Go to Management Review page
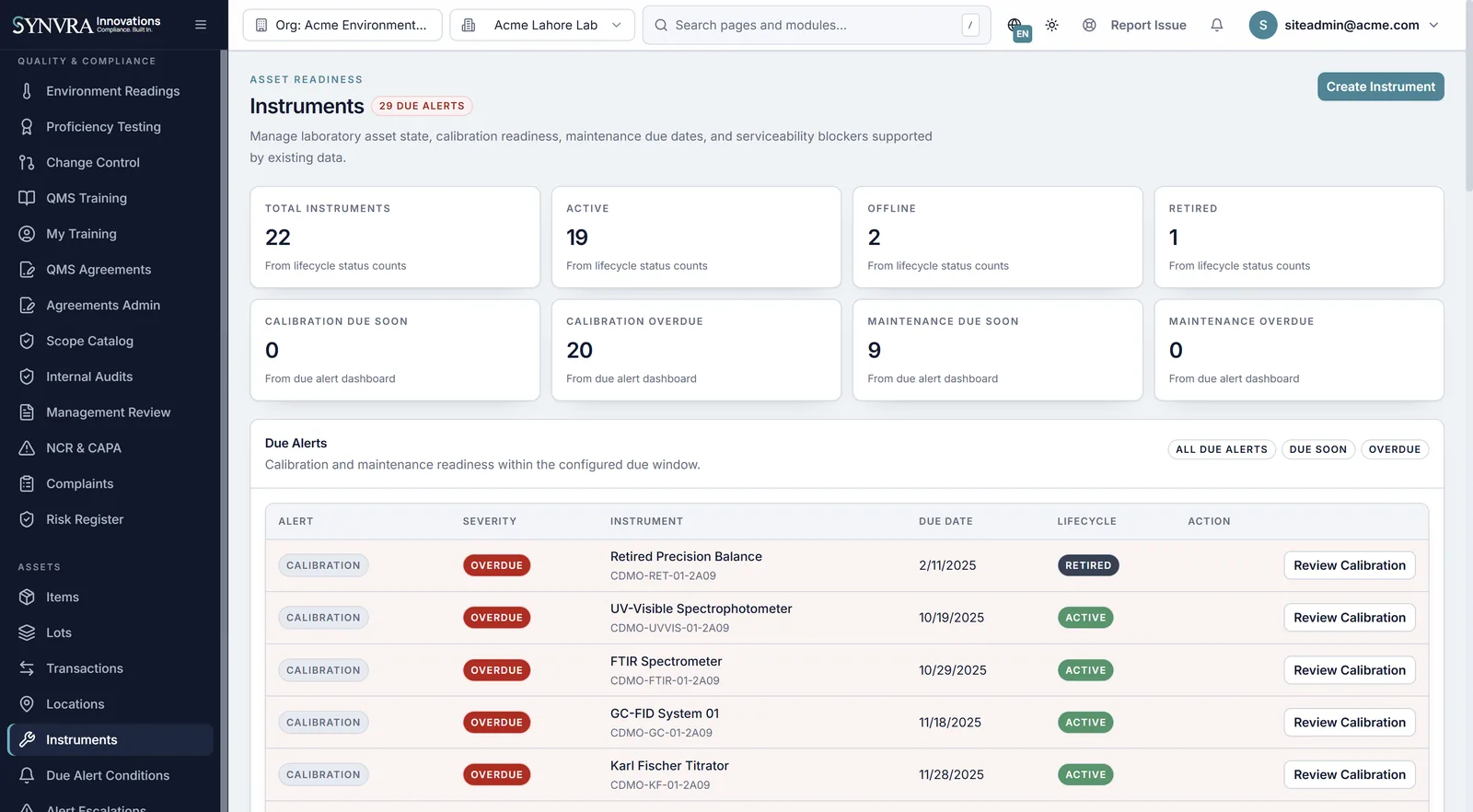This screenshot has width=1473, height=812. pyautogui.click(x=110, y=412)
